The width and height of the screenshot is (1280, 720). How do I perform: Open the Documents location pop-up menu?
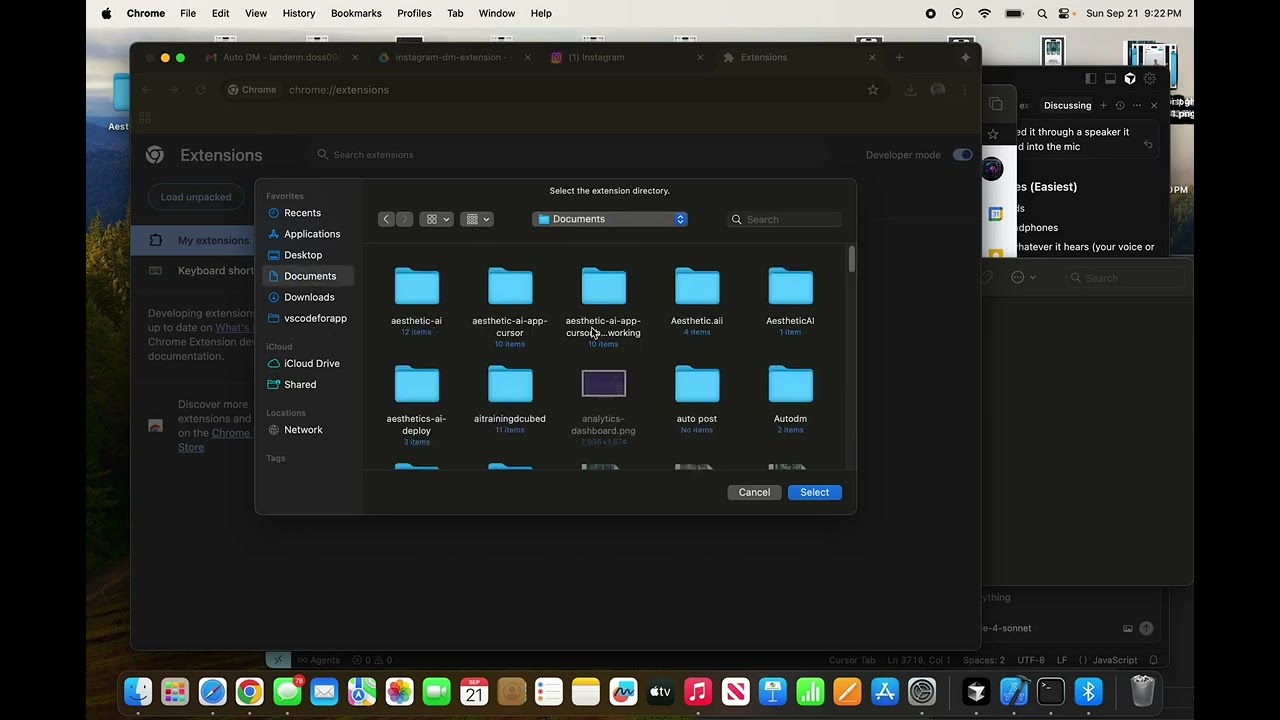[x=610, y=219]
